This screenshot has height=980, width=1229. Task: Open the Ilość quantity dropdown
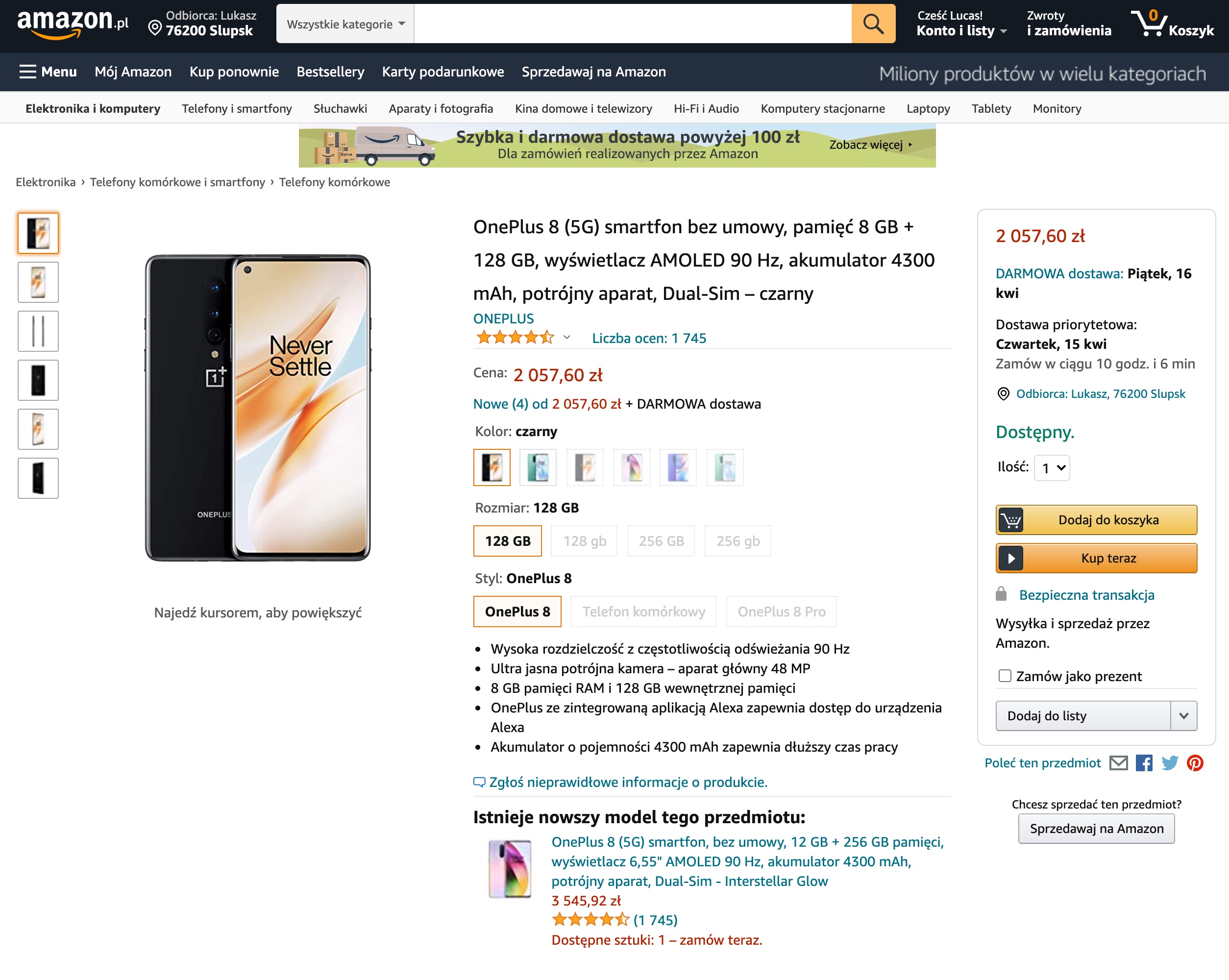(x=1052, y=467)
